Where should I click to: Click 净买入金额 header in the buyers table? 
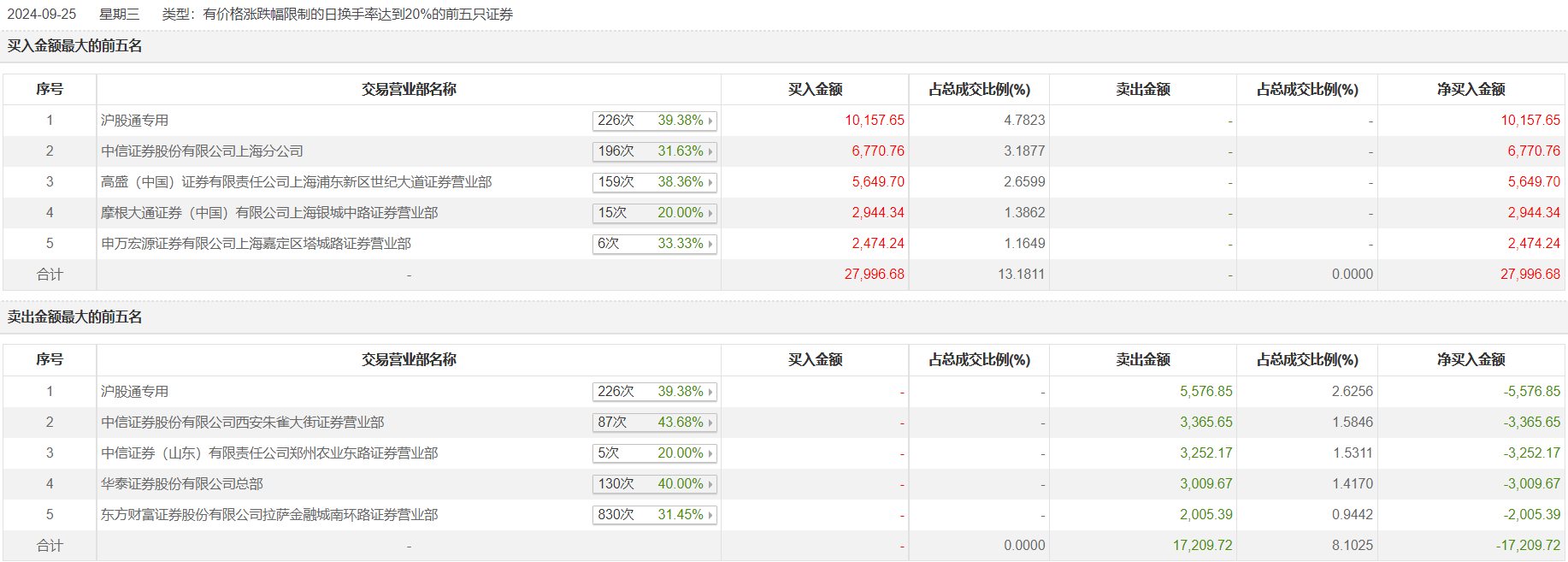[x=1471, y=89]
